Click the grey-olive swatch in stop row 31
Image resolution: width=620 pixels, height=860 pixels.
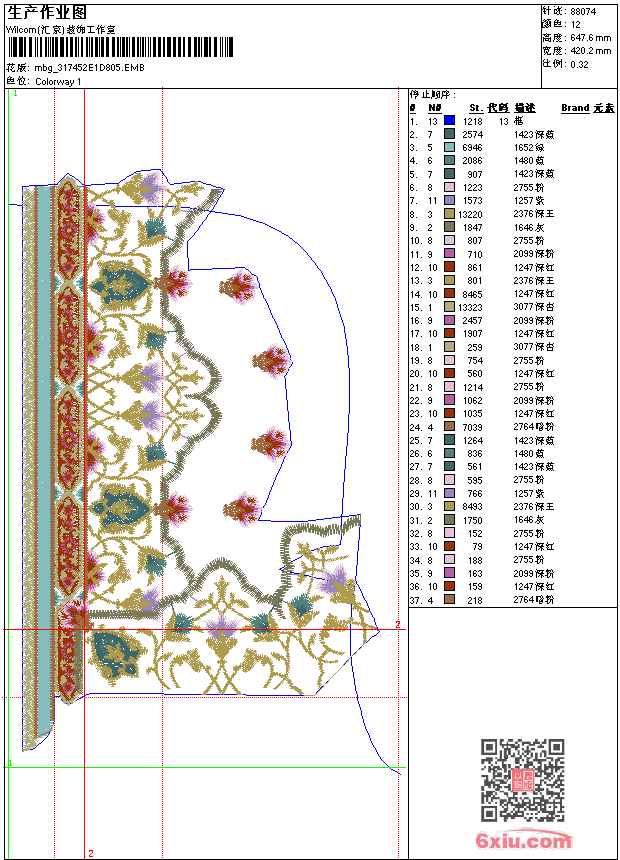(449, 519)
